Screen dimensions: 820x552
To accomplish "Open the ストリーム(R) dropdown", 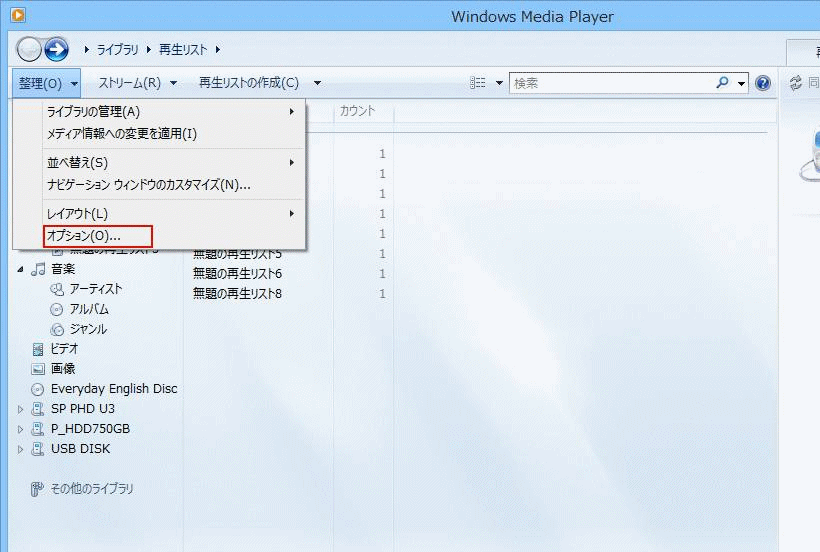I will point(138,83).
